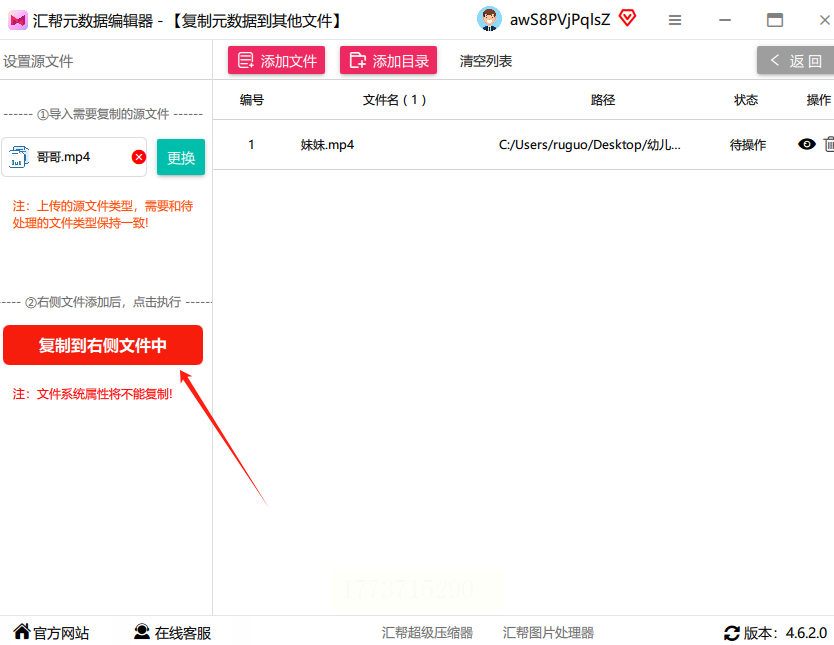Open the hamburger menu icon
Viewport: 834px width, 645px height.
pos(675,20)
